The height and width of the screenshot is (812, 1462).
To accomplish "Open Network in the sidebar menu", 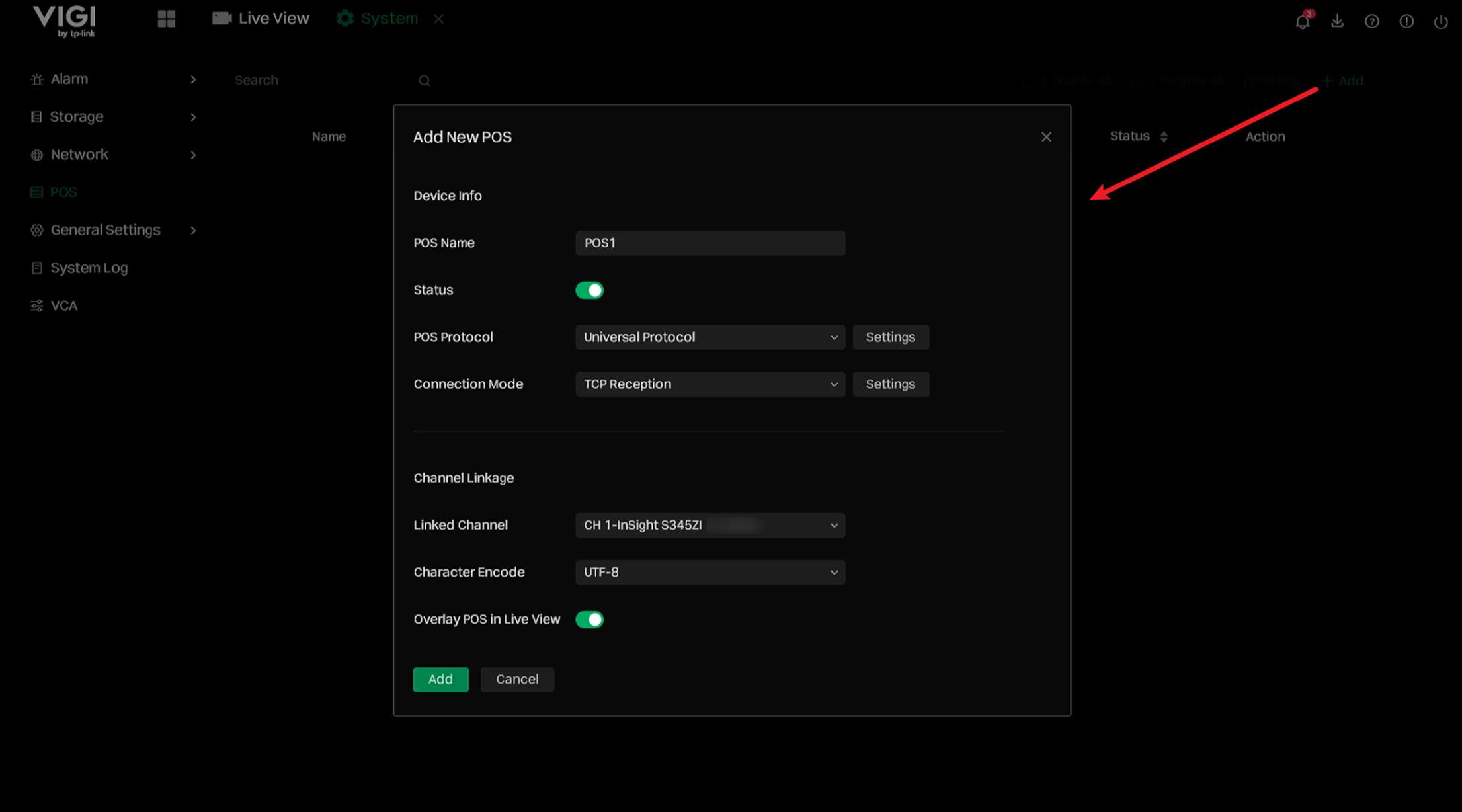I will pos(79,155).
